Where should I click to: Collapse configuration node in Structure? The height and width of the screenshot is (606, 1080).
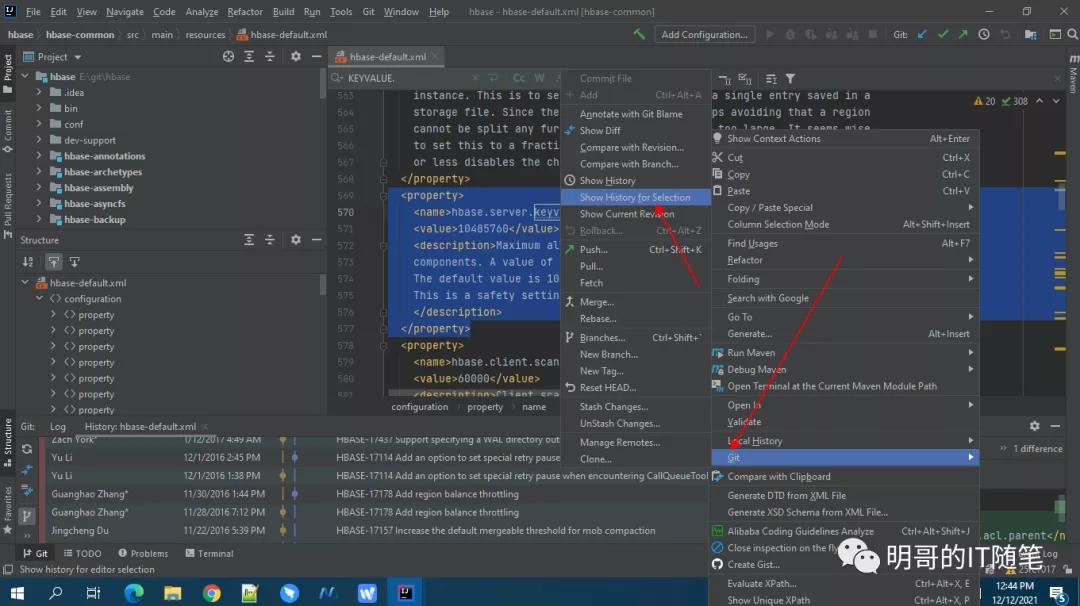39,298
